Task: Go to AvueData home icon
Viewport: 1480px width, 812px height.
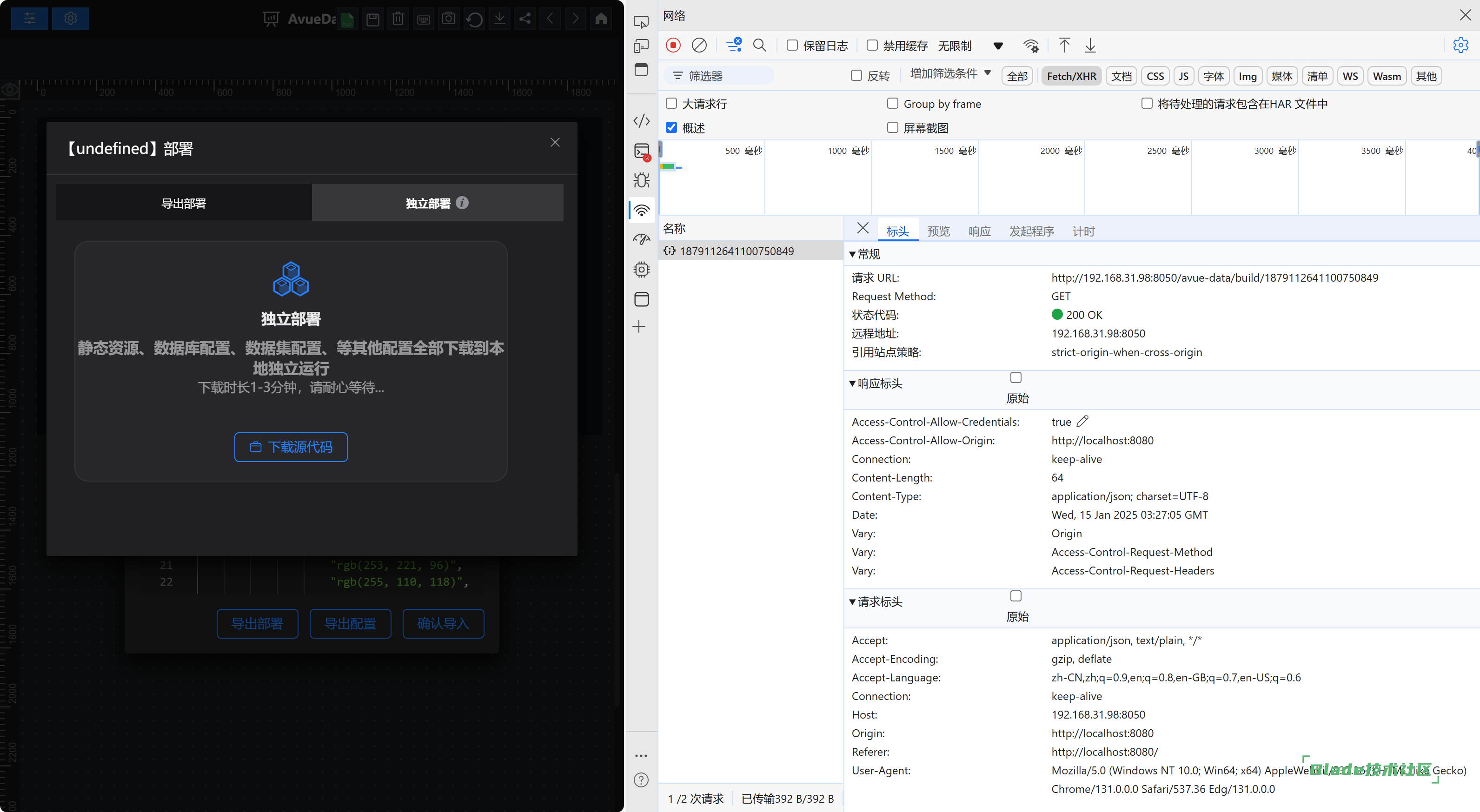Action: [601, 19]
